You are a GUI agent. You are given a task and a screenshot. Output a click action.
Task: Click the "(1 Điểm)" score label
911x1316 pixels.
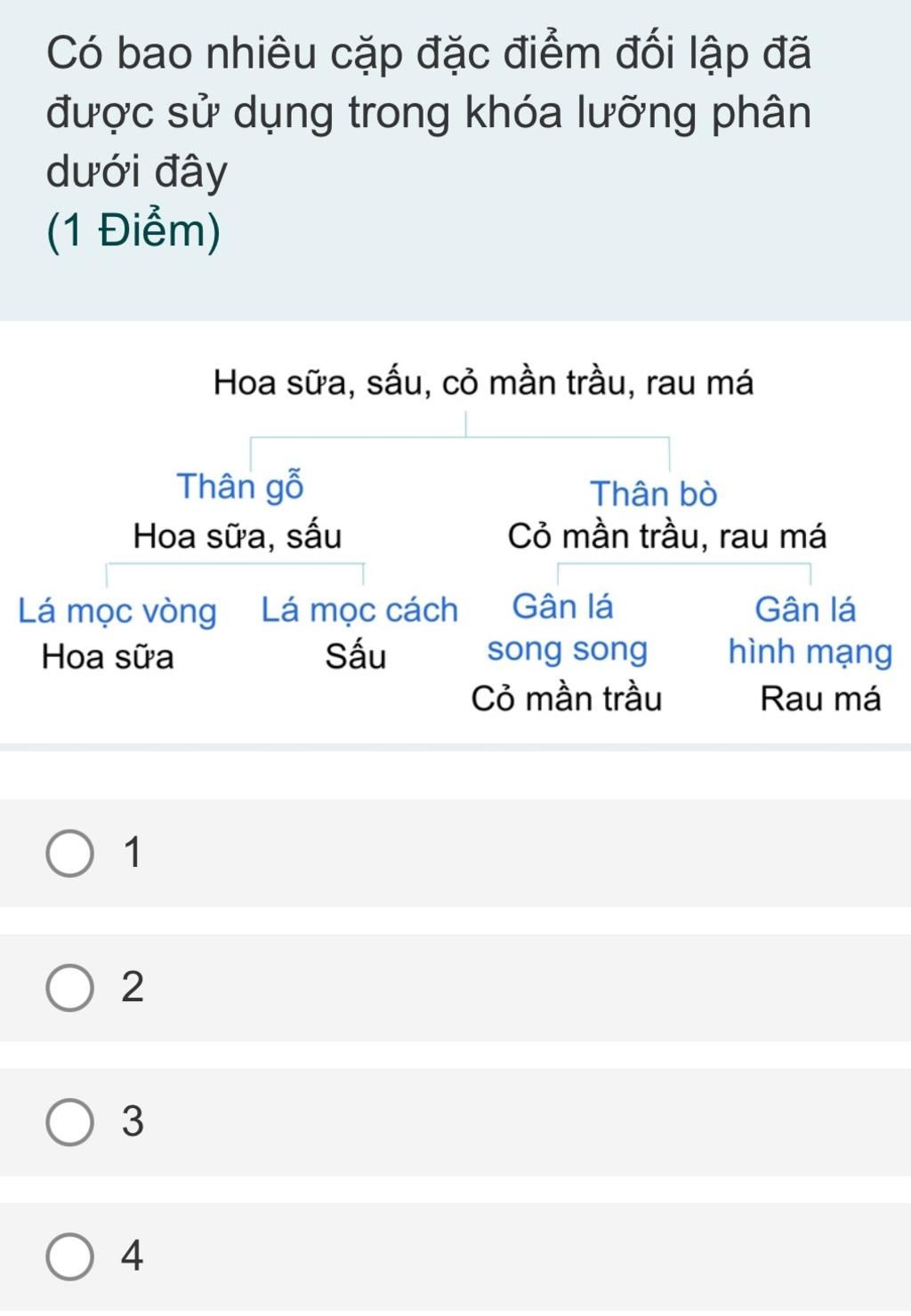[x=133, y=232]
